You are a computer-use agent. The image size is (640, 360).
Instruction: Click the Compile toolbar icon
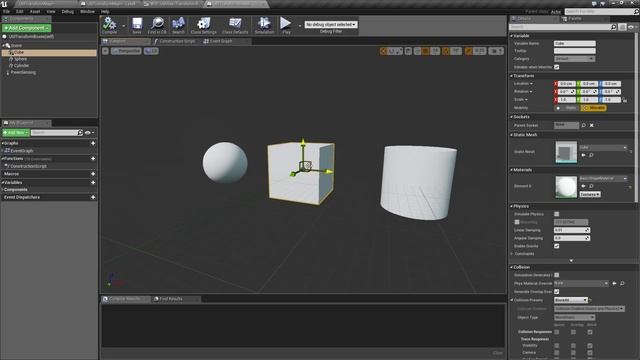pyautogui.click(x=109, y=25)
